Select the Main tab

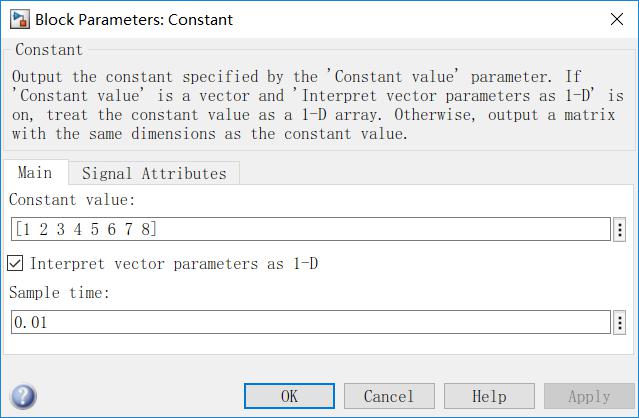point(35,173)
